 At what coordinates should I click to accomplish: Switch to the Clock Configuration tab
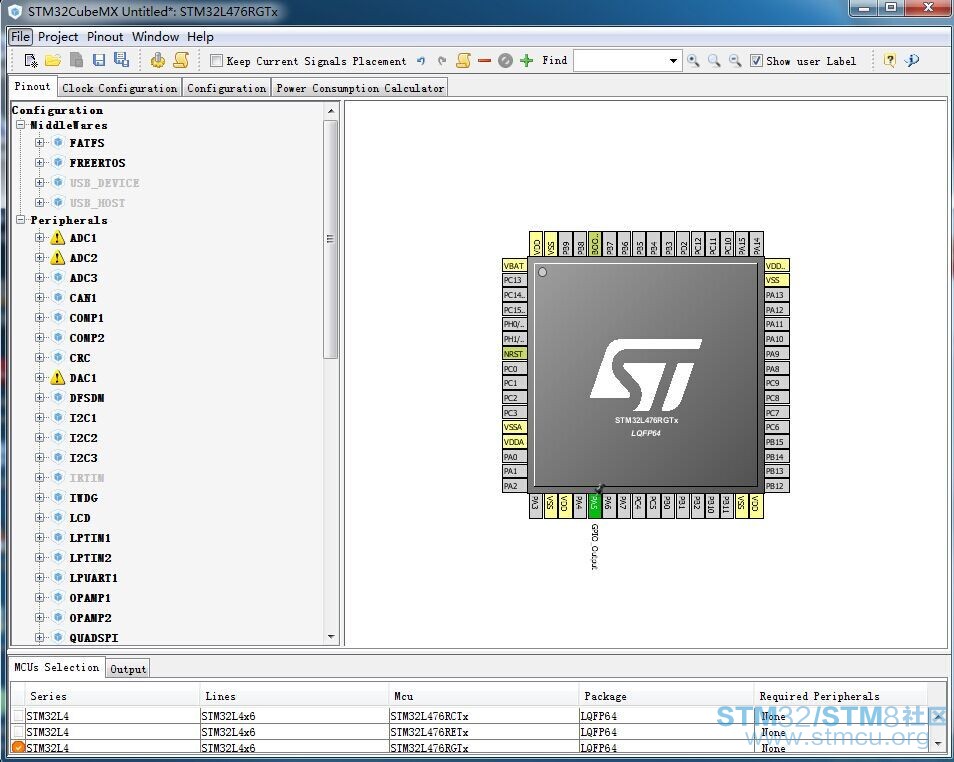(119, 88)
